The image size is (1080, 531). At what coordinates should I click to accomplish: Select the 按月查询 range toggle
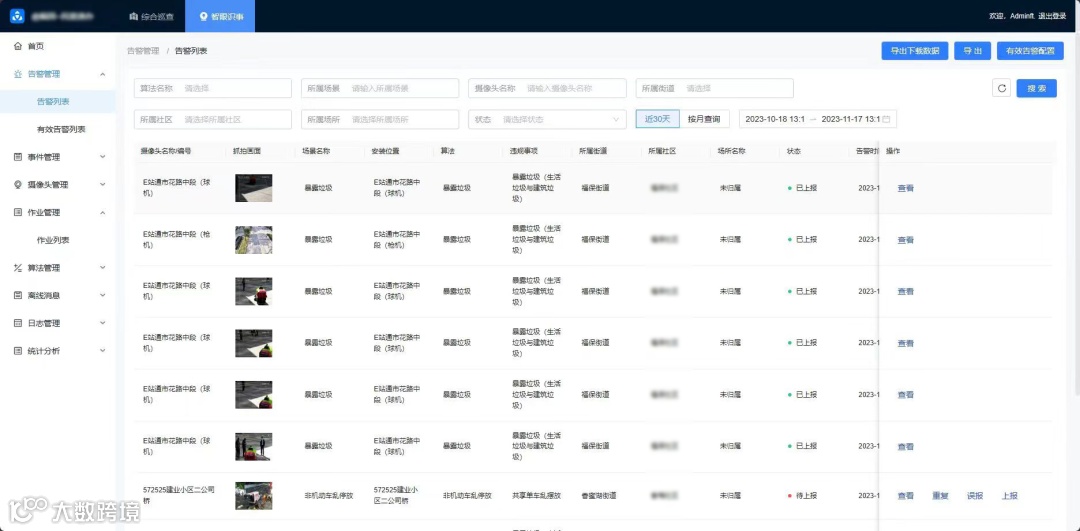[x=705, y=119]
